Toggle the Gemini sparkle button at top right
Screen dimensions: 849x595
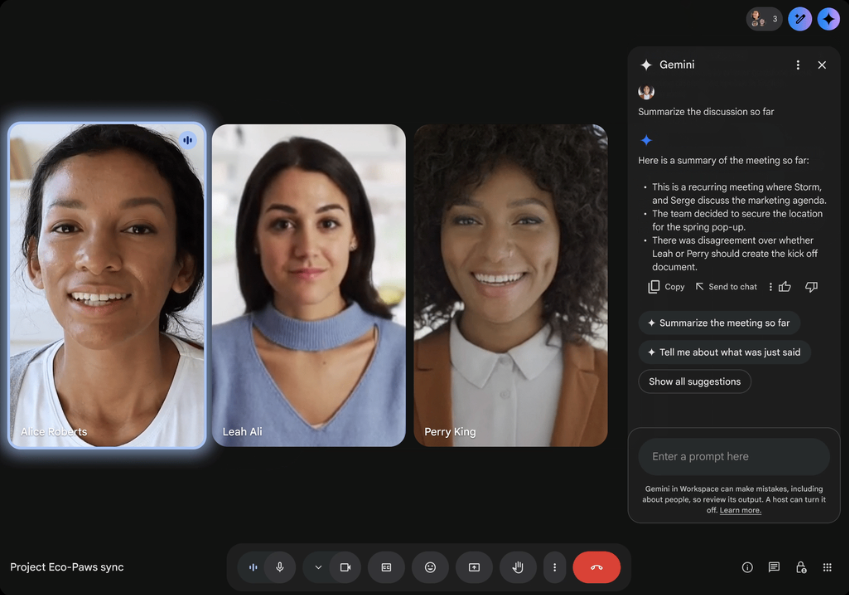click(x=828, y=19)
